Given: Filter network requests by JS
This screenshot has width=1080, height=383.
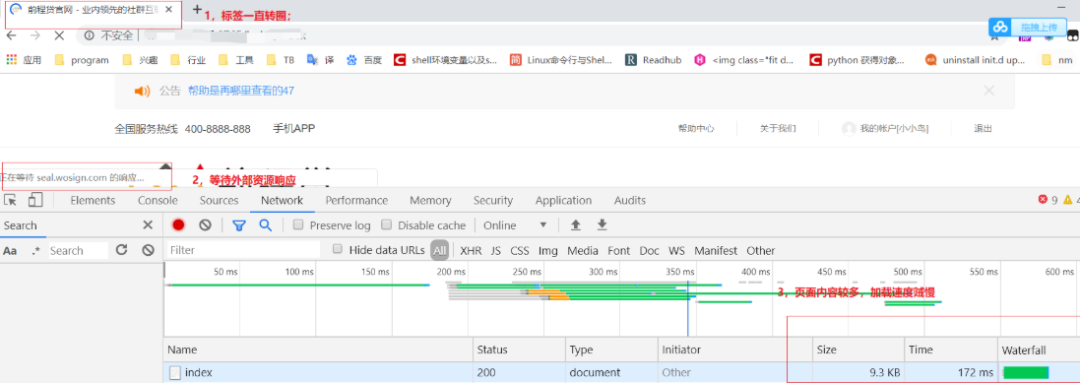Looking at the screenshot, I should click(x=496, y=251).
